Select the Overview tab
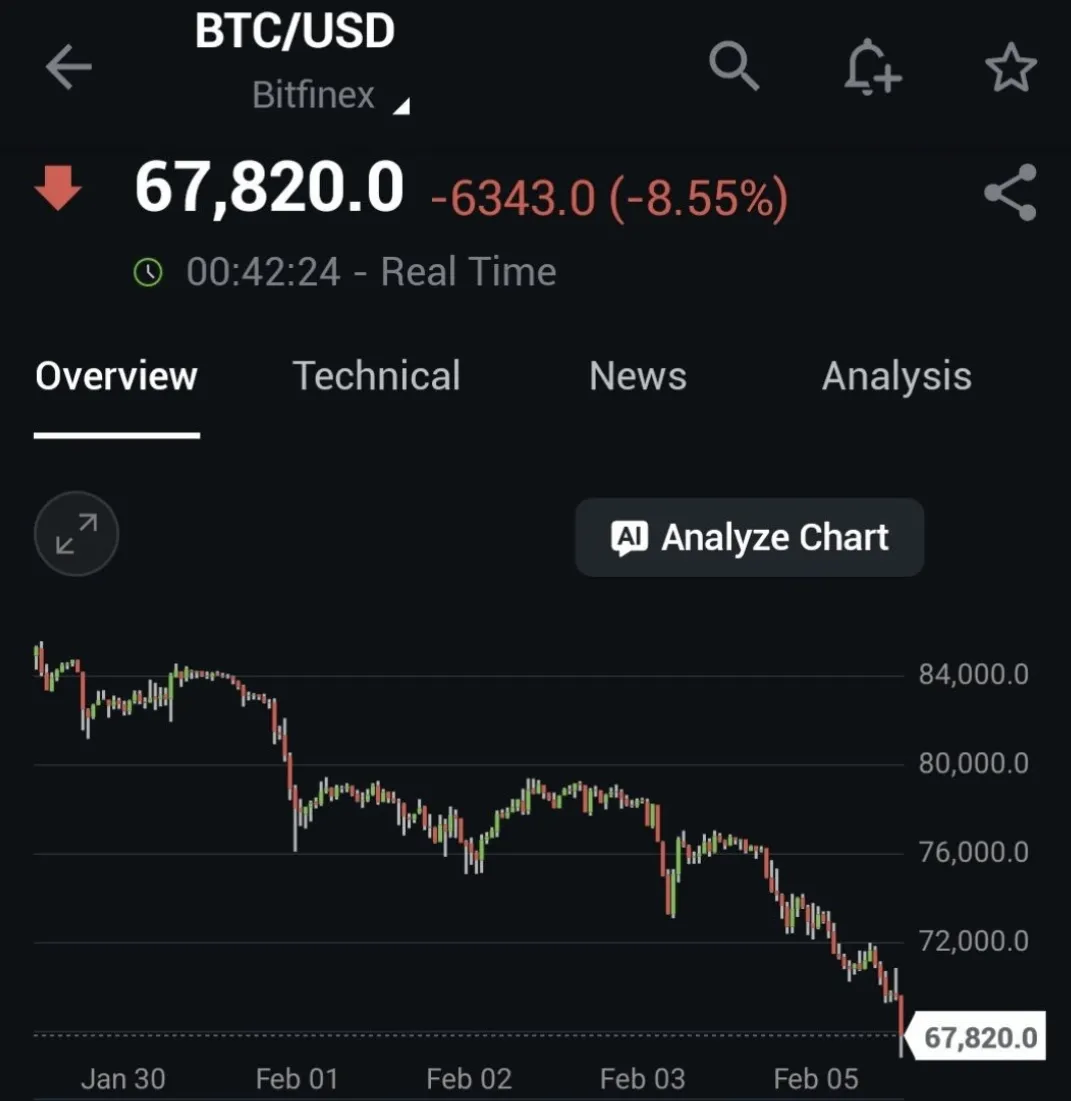 coord(116,376)
